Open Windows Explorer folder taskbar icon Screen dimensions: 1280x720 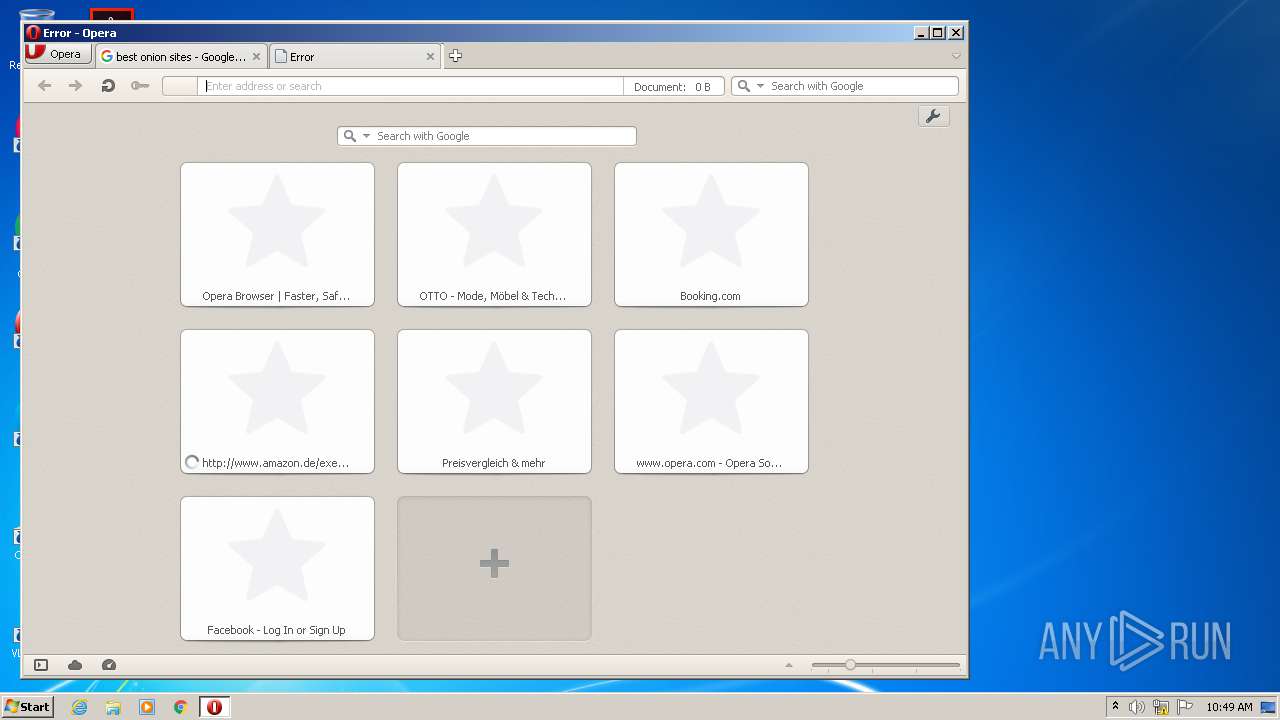113,707
